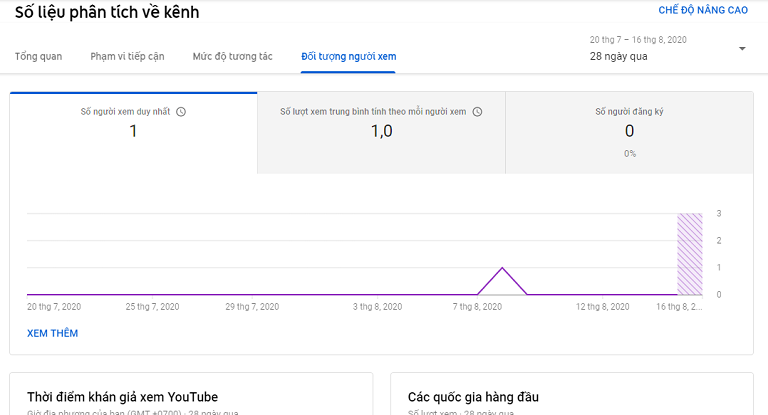Image resolution: width=768 pixels, height=415 pixels.
Task: Click the 25 thg 7, 2020 axis label
Action: click(x=152, y=307)
